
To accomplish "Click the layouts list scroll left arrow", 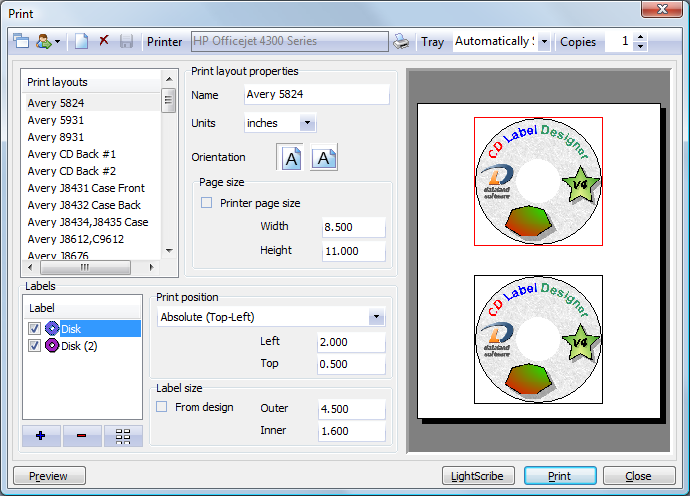I will click(30, 267).
